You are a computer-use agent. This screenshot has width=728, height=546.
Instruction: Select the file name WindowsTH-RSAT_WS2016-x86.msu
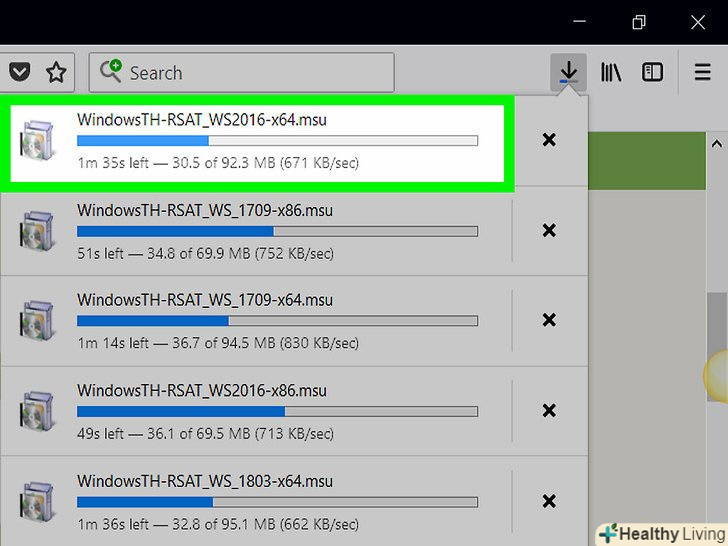point(202,390)
